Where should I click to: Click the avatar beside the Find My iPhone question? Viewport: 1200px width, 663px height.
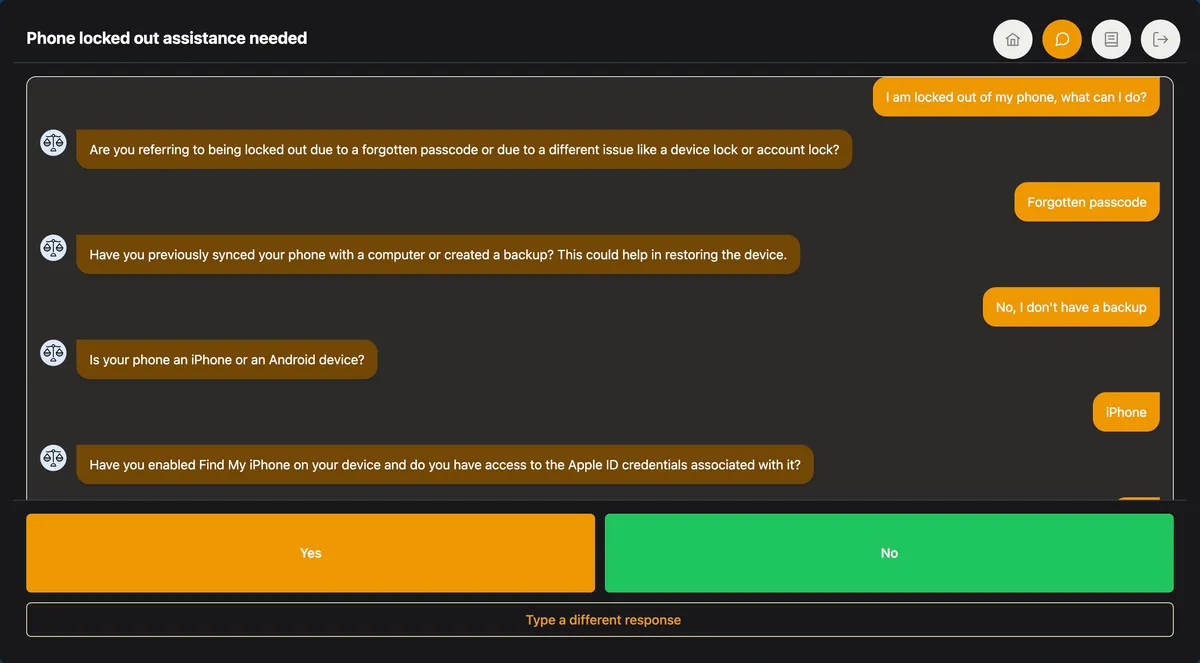pyautogui.click(x=53, y=458)
